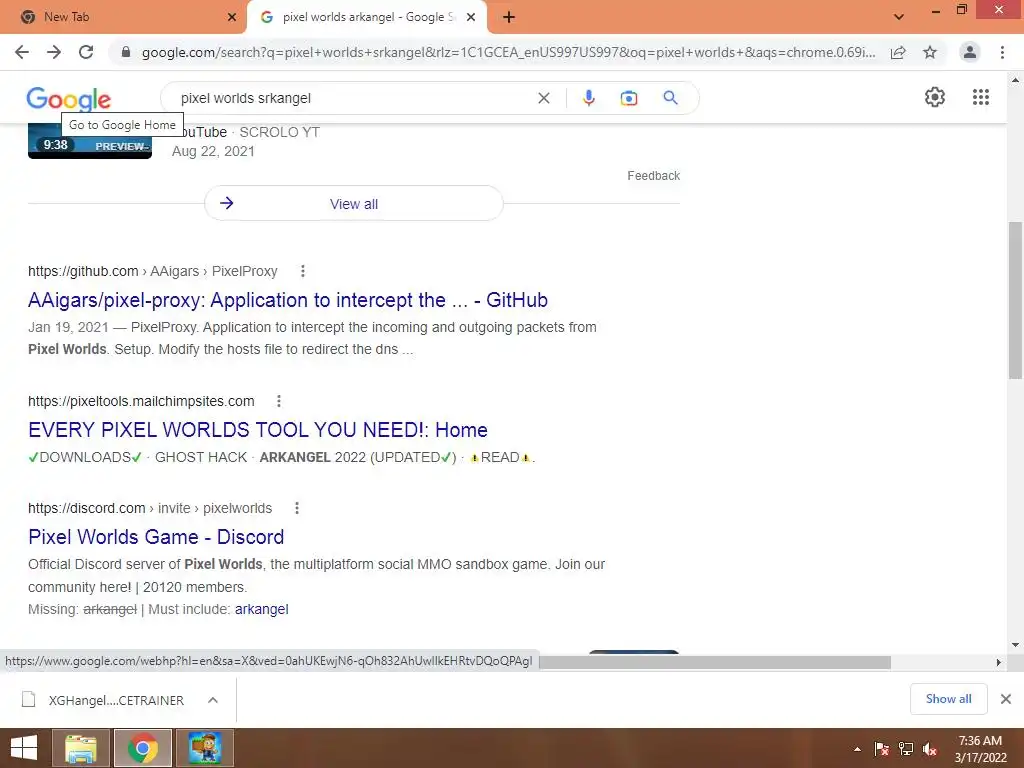Close the New Tab tab
1024x768 pixels.
pyautogui.click(x=232, y=18)
